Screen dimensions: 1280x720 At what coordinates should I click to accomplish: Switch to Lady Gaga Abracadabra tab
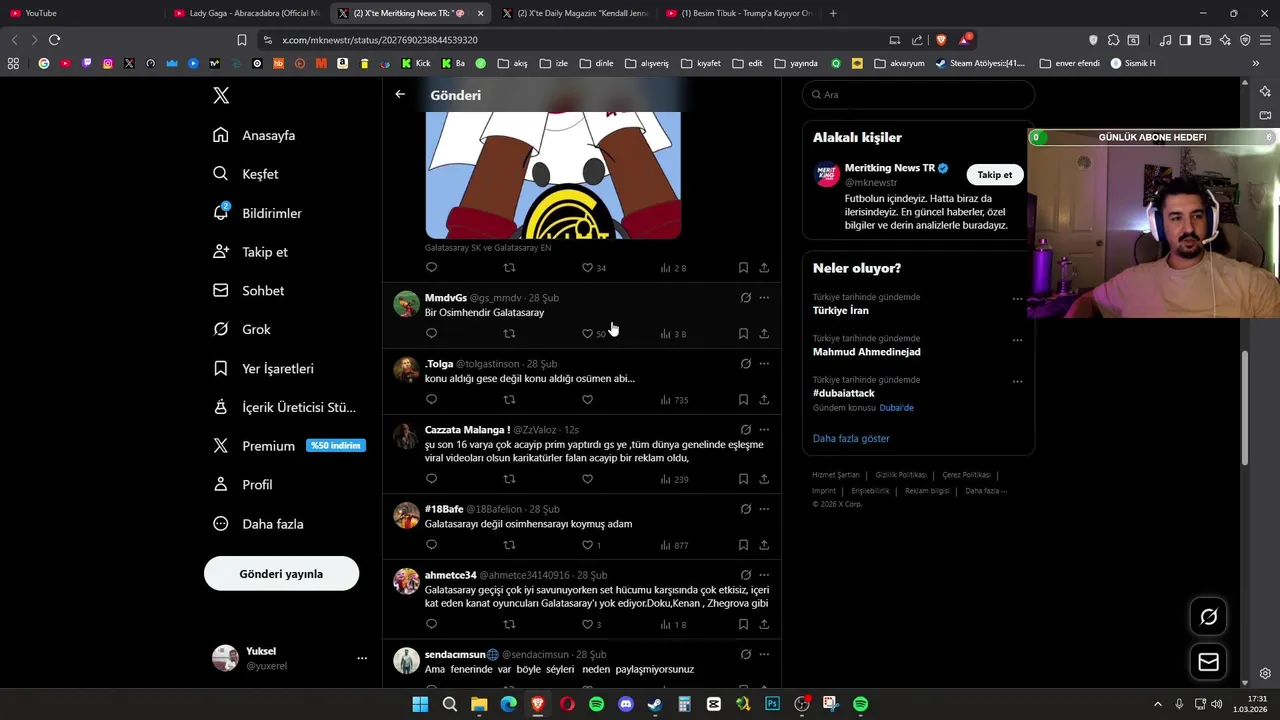(246, 13)
